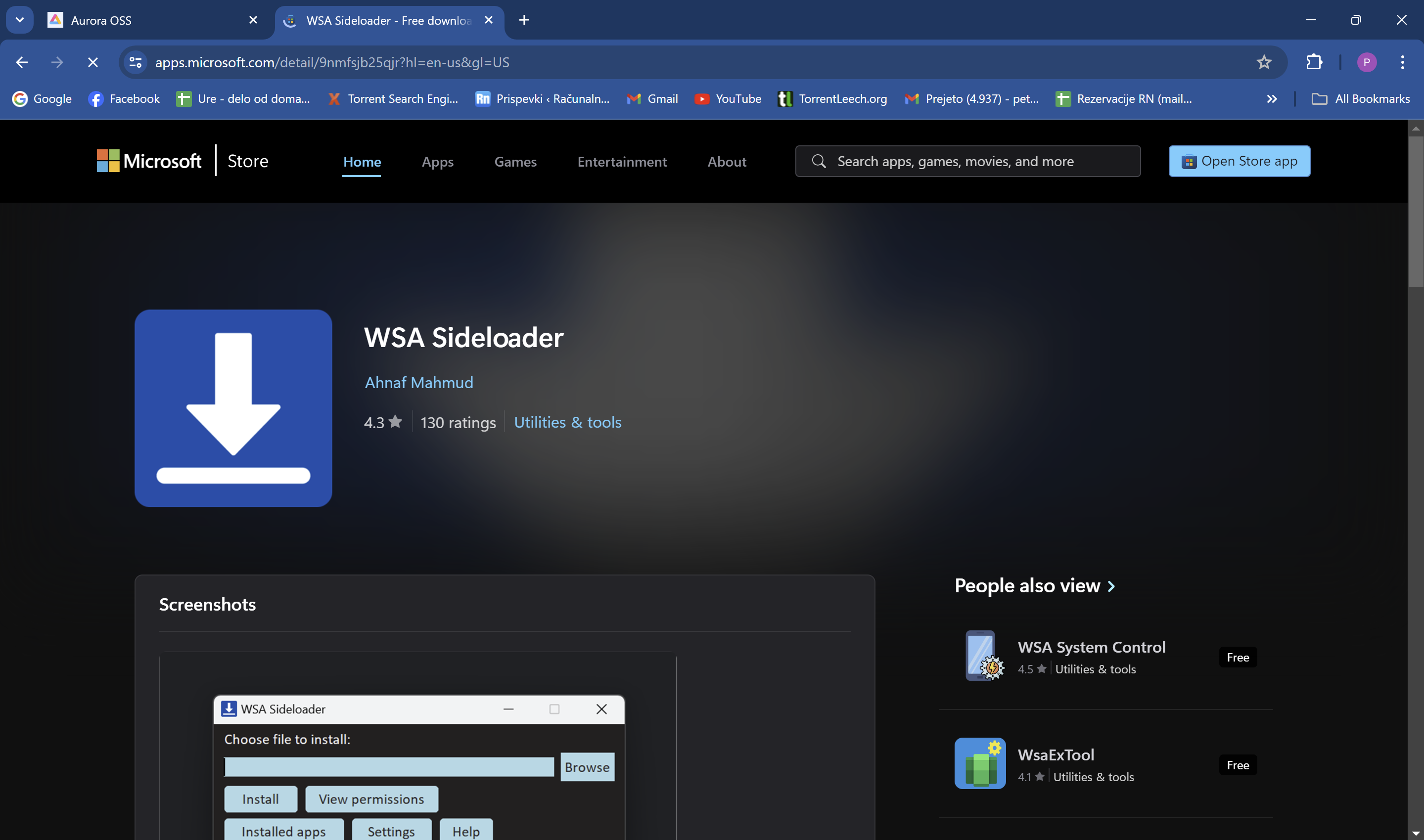
Task: Click the scrollbar down arrow
Action: click(1416, 833)
